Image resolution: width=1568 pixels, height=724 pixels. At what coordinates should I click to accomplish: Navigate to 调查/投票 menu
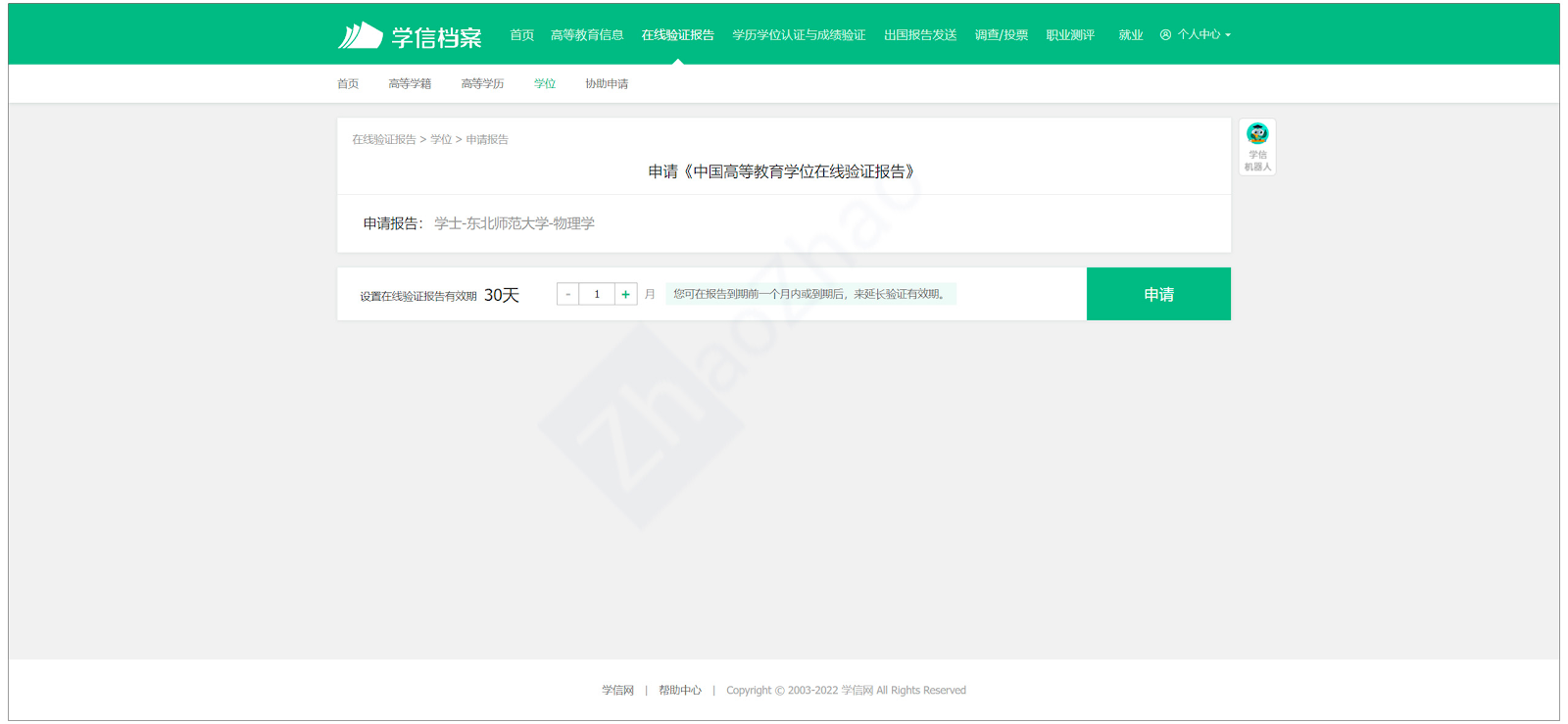(x=1001, y=34)
